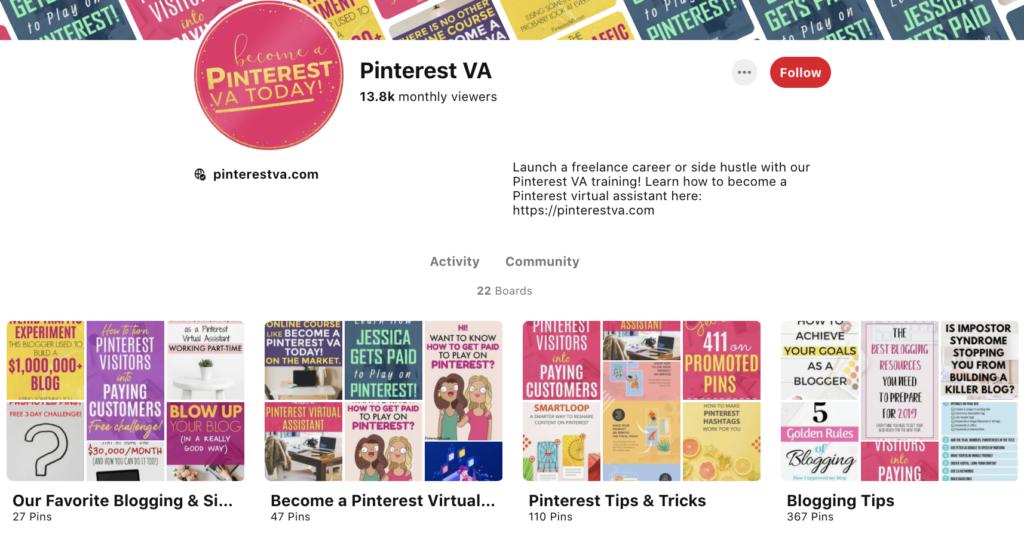Follow the Pinterest VA profile
Image resolution: width=1024 pixels, height=539 pixels.
pos(800,73)
